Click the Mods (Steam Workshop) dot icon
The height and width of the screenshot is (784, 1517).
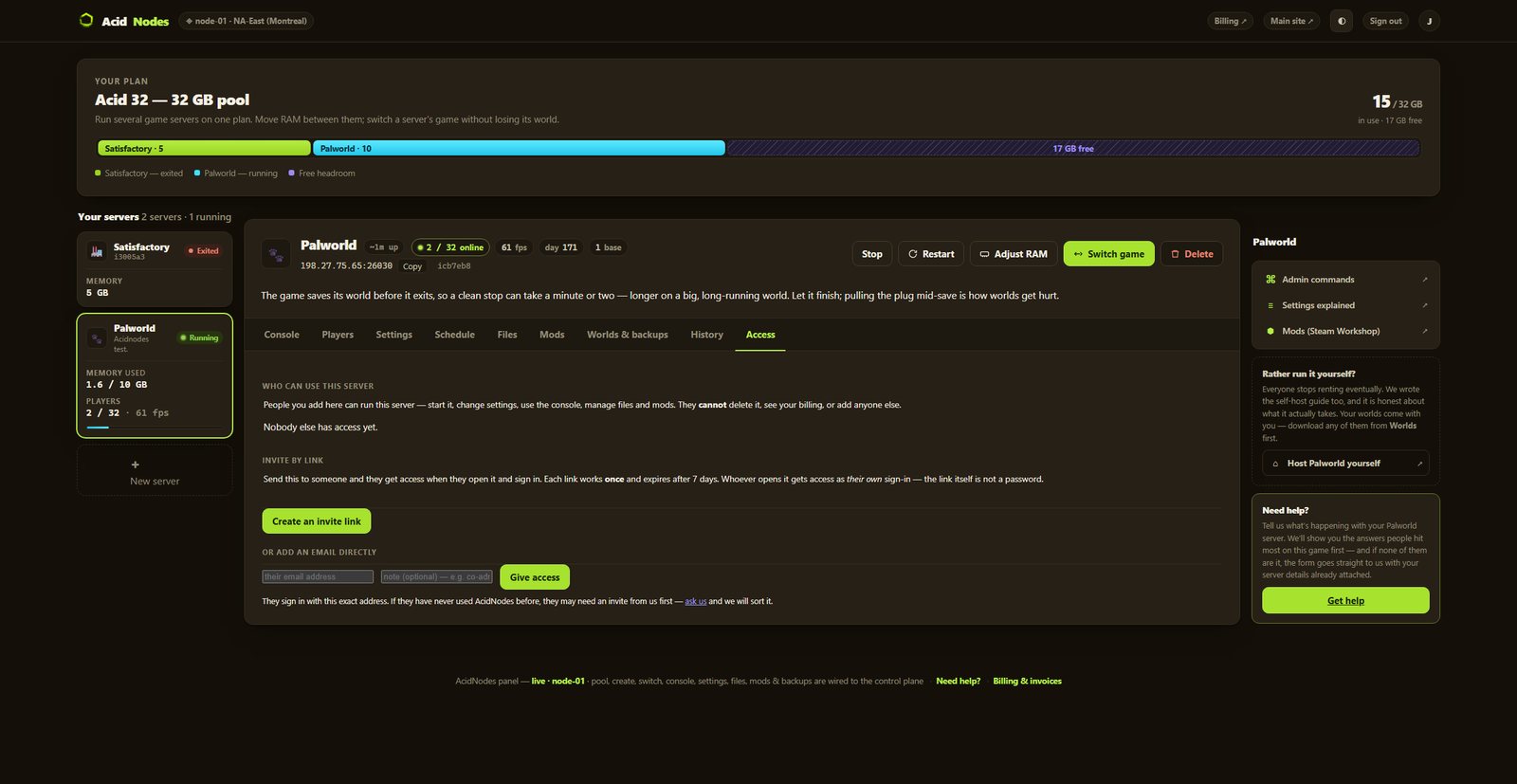tap(1270, 331)
